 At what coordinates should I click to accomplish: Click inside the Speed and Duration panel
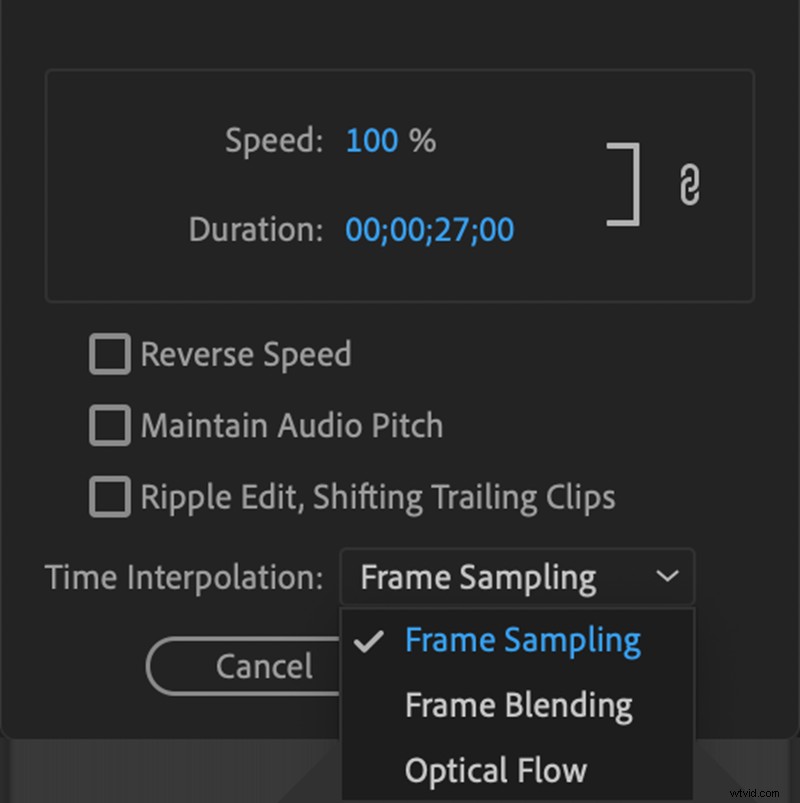tap(400, 185)
